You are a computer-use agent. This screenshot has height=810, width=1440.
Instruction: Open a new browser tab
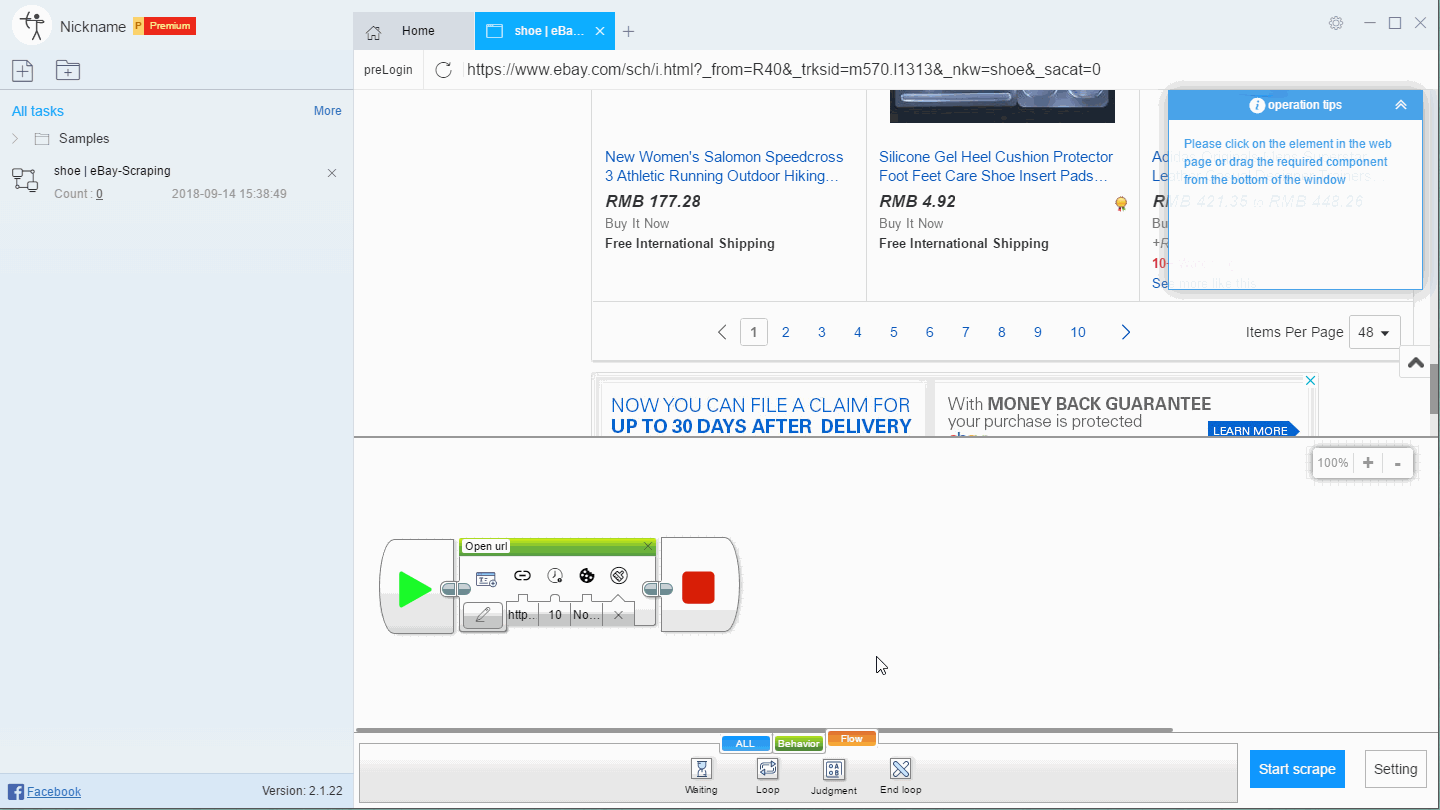(628, 31)
